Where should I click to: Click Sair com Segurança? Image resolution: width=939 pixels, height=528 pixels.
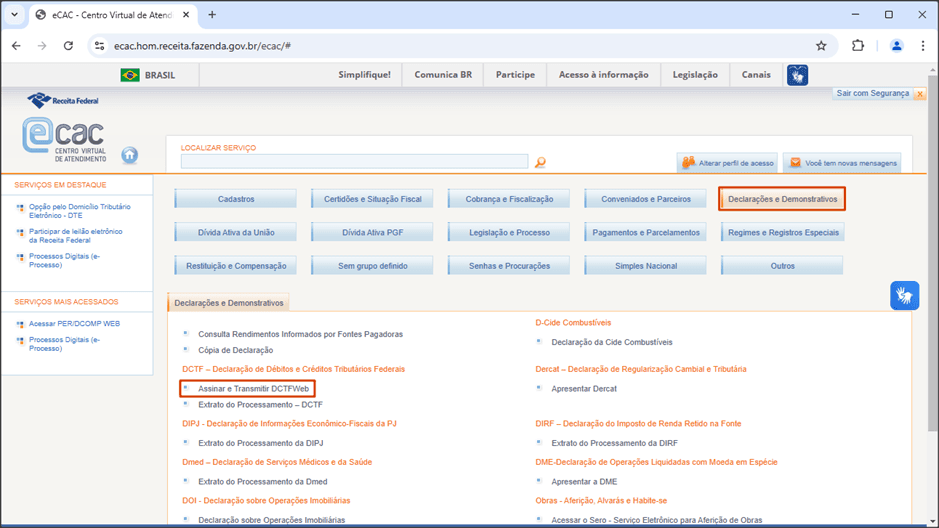coord(873,93)
